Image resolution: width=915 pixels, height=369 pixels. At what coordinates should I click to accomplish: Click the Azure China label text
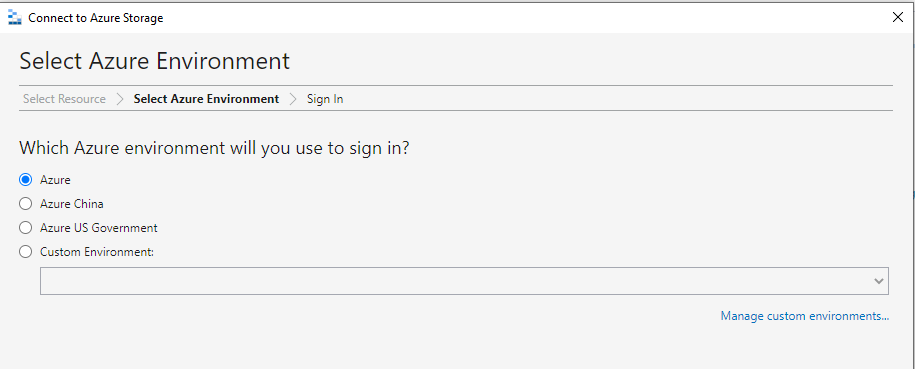72,204
